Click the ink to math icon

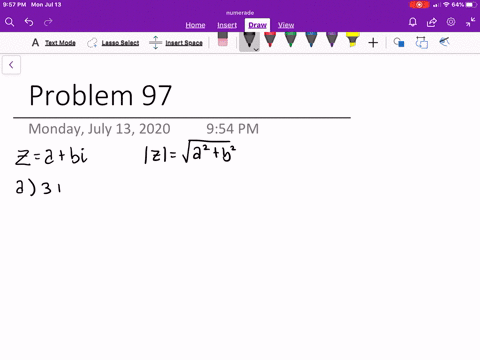coord(444,42)
